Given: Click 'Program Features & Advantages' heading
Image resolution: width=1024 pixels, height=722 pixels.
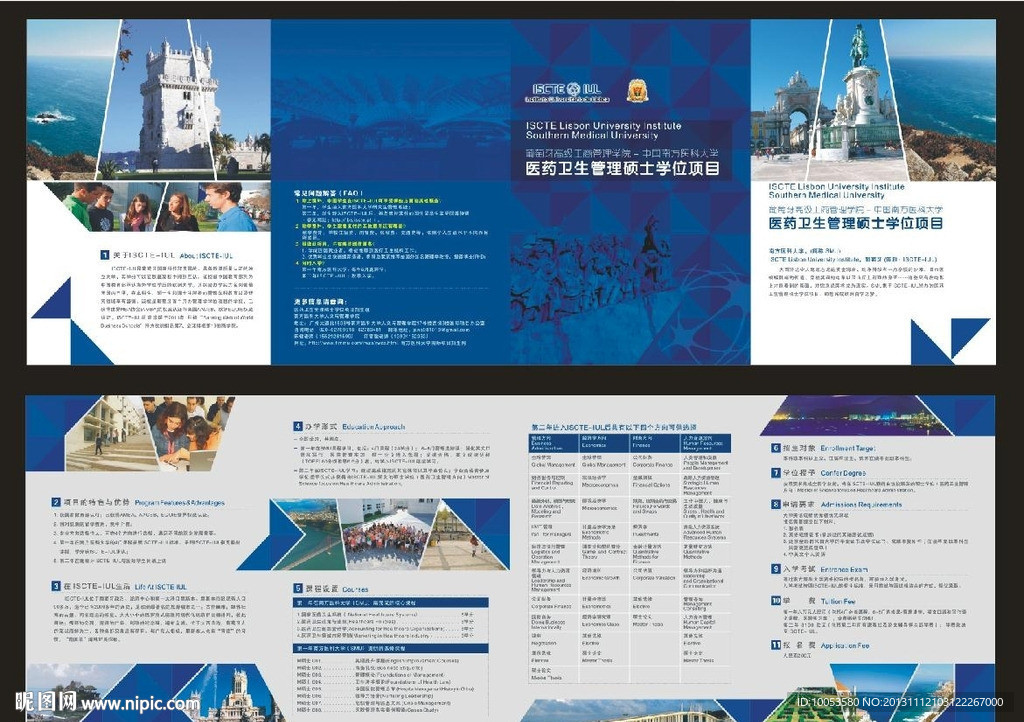Looking at the screenshot, I should point(180,503).
